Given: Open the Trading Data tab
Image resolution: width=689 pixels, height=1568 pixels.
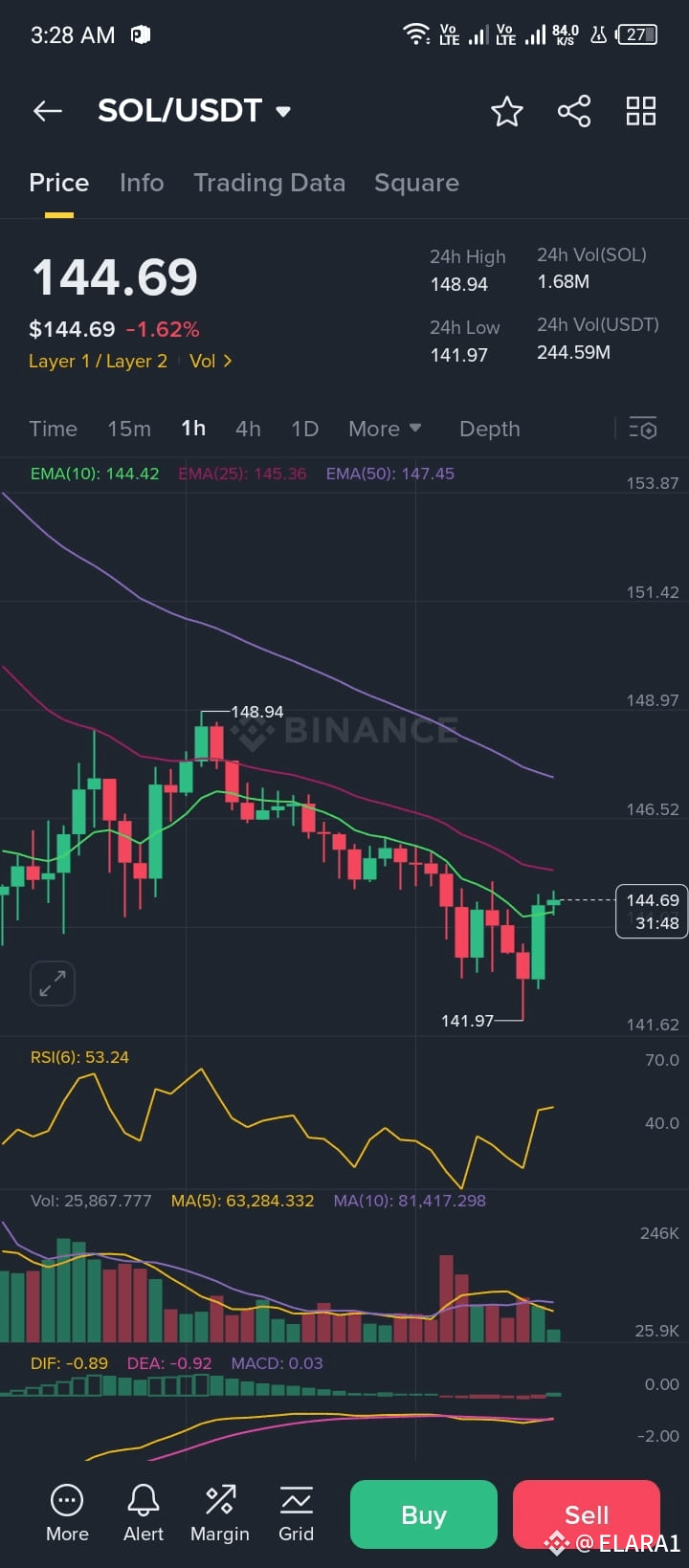Looking at the screenshot, I should pyautogui.click(x=269, y=183).
